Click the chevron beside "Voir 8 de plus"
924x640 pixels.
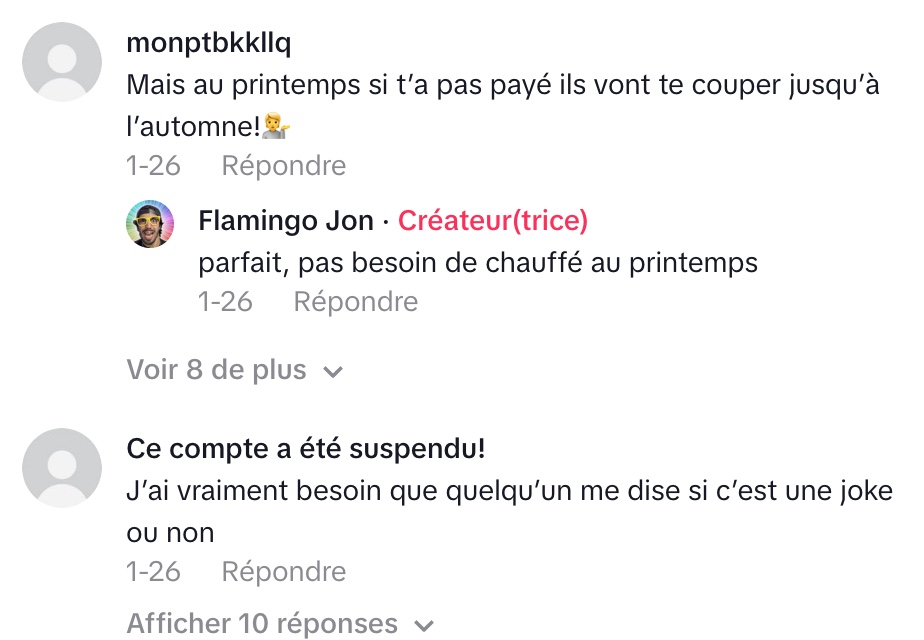coord(334,372)
